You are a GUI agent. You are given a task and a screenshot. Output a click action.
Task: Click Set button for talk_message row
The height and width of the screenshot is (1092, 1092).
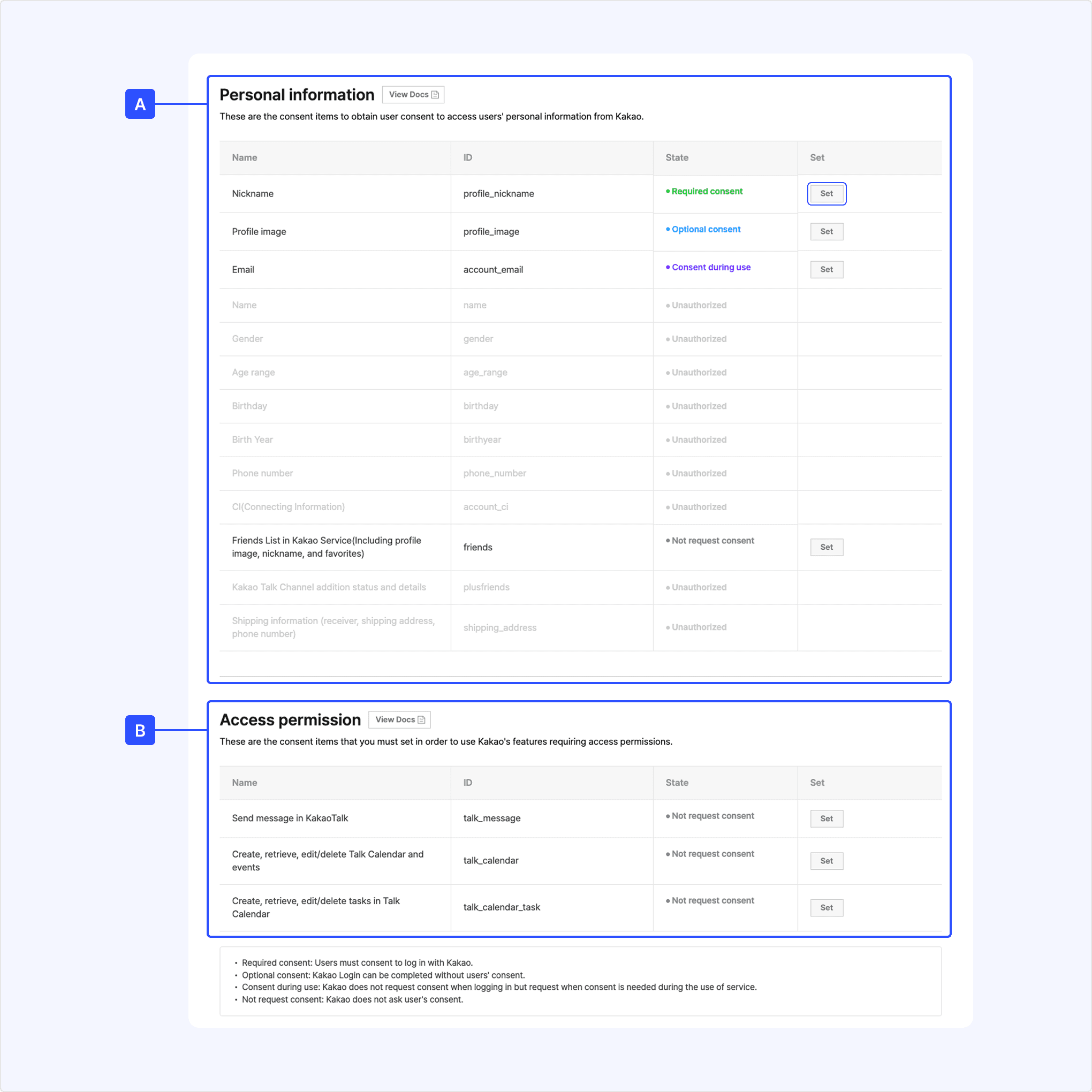pyautogui.click(x=826, y=818)
